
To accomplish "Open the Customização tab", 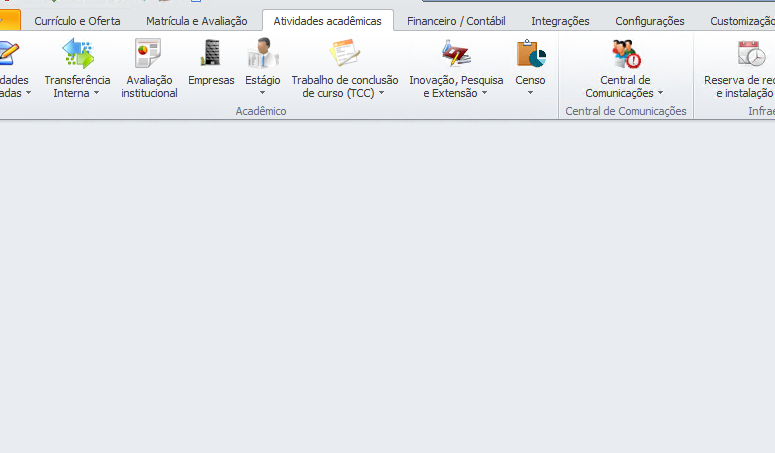I will [x=742, y=21].
